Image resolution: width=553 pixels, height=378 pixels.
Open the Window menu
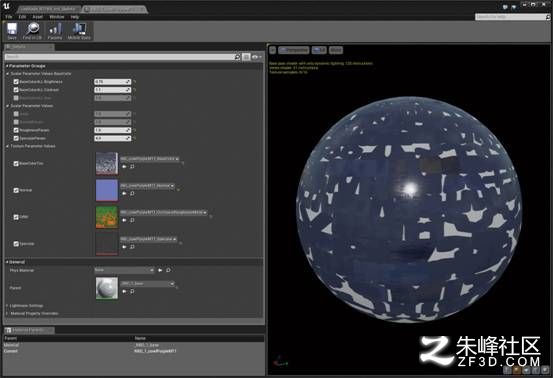(x=56, y=17)
